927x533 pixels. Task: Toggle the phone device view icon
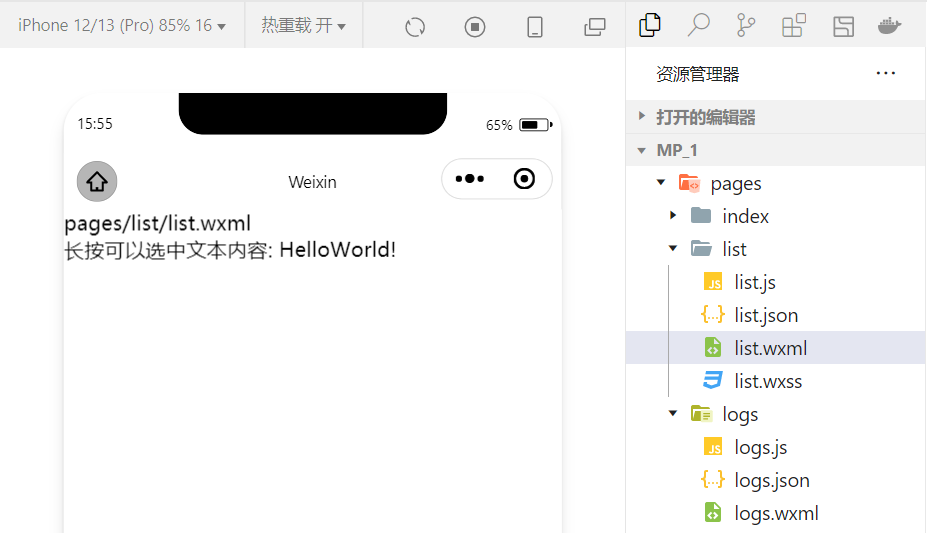pyautogui.click(x=534, y=27)
